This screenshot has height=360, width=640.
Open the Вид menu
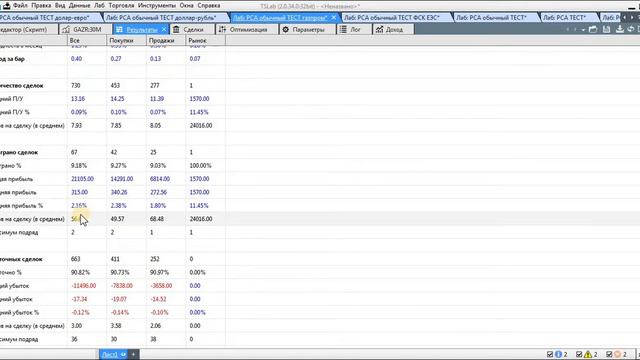(x=60, y=5)
